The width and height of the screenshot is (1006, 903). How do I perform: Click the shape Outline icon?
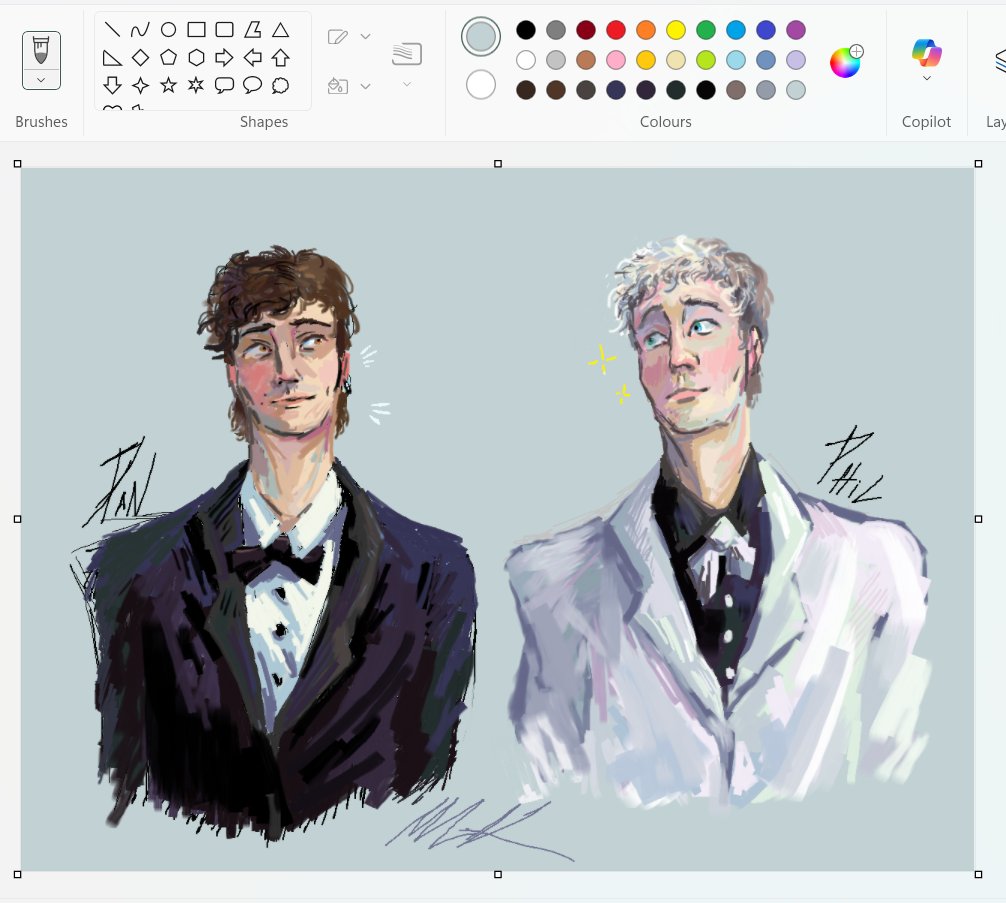(x=337, y=37)
